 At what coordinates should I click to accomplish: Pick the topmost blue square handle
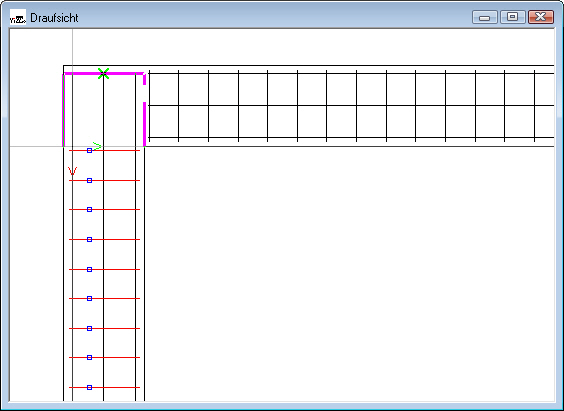[90, 151]
